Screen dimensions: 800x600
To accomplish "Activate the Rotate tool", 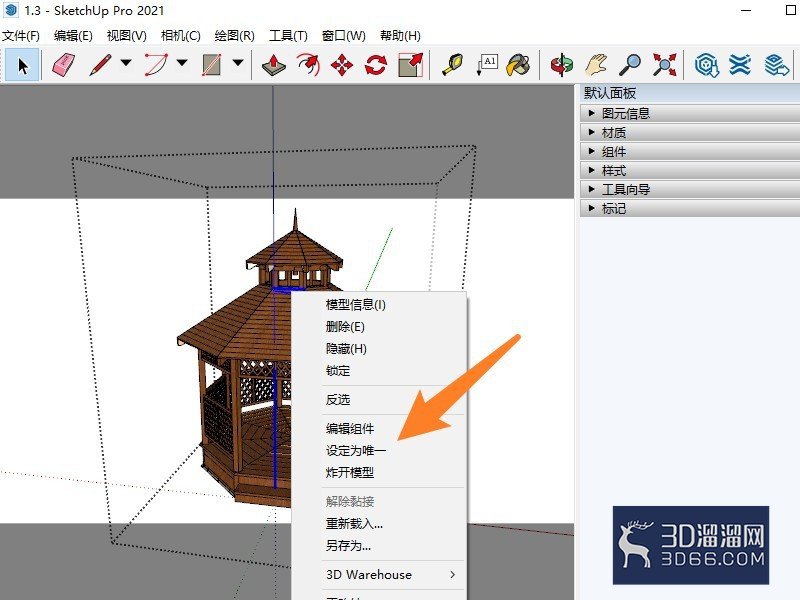I will pos(376,65).
